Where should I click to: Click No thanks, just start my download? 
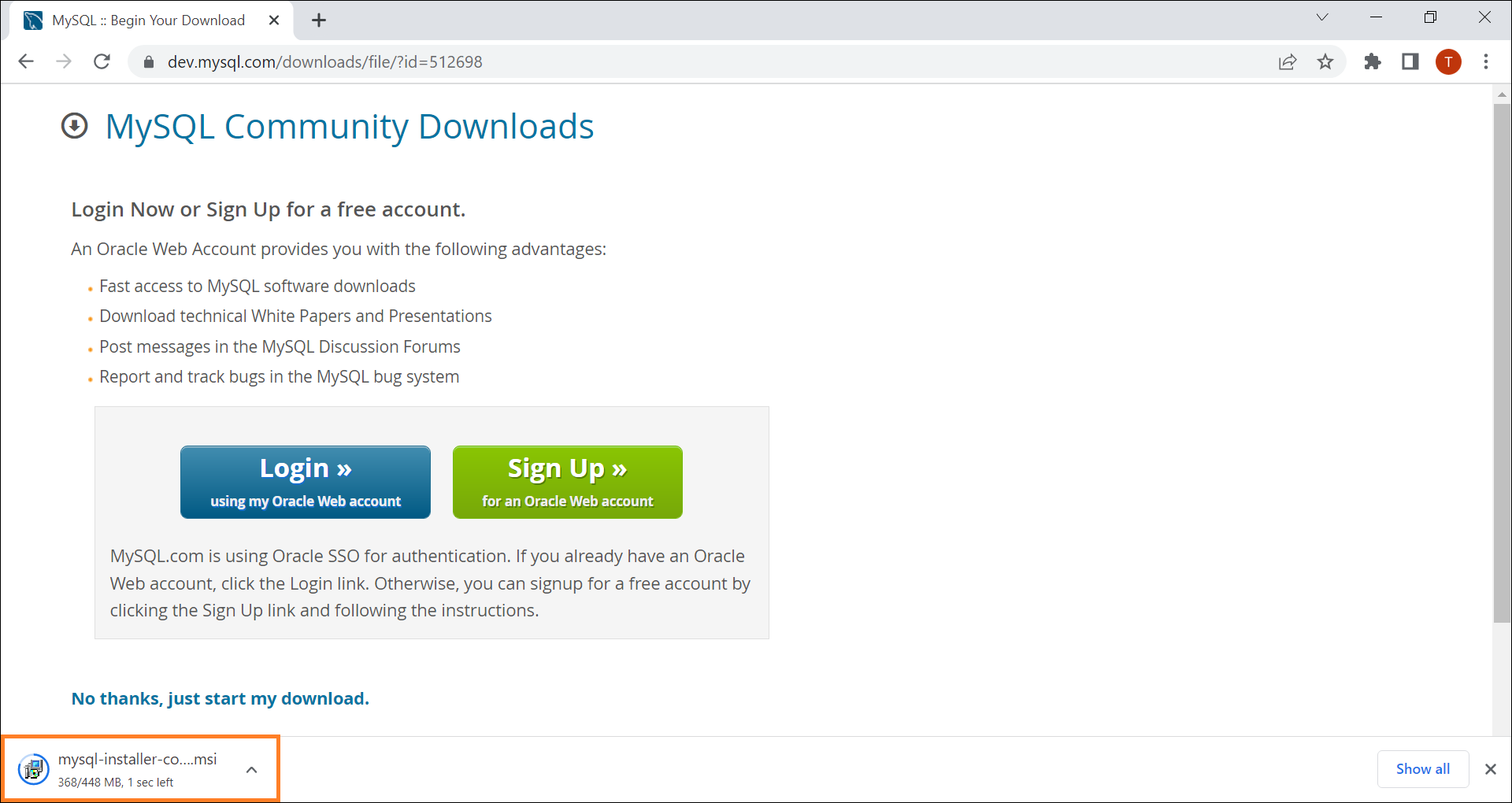tap(220, 699)
